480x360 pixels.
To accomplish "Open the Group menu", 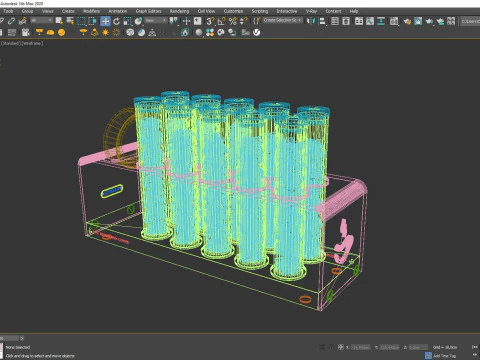I will tap(27, 11).
